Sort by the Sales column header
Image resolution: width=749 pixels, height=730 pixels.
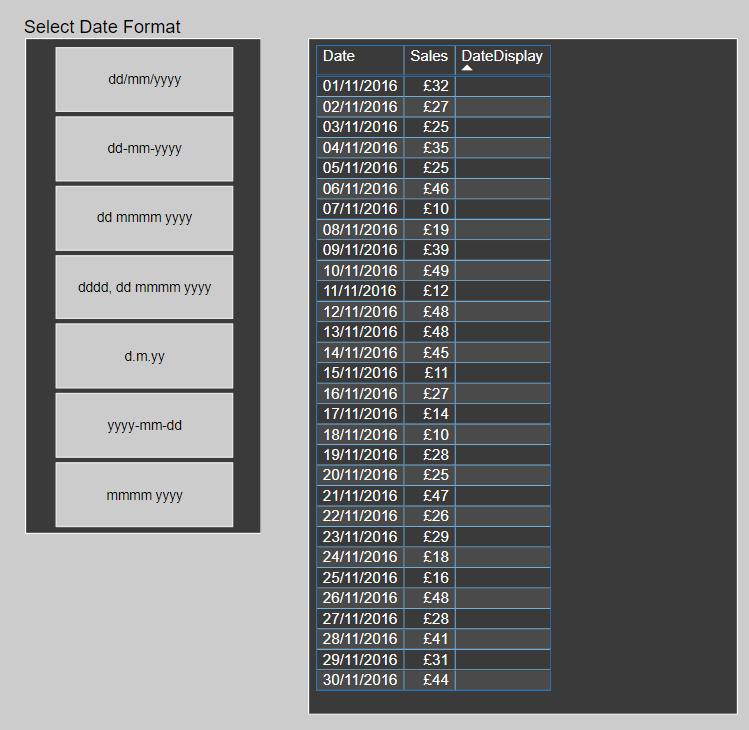pyautogui.click(x=429, y=57)
